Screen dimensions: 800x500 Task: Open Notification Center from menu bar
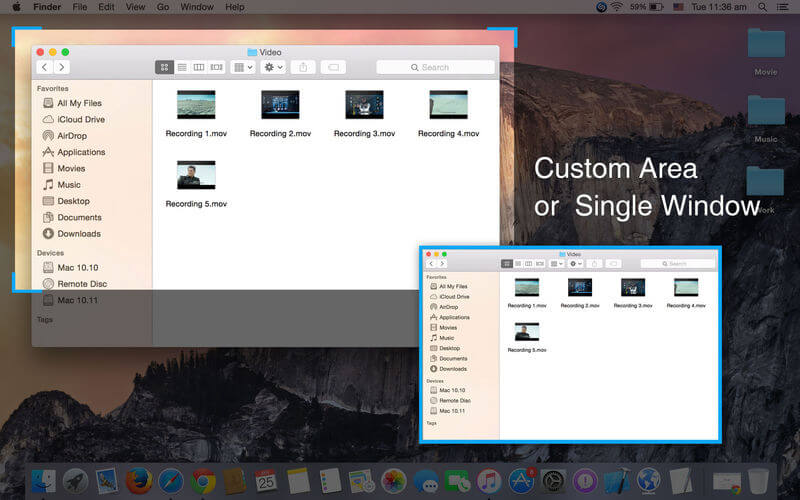782,7
